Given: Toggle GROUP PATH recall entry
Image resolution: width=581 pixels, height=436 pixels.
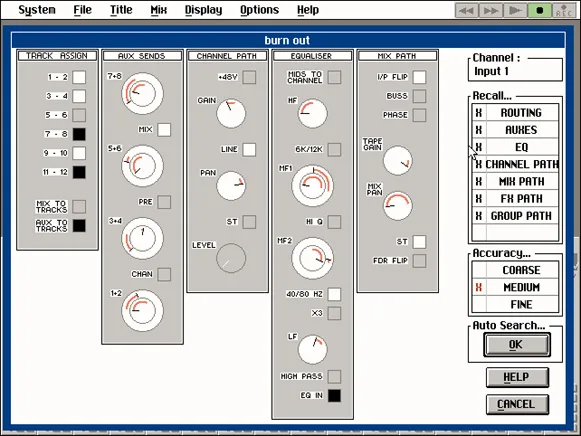Looking at the screenshot, I should tap(515, 216).
